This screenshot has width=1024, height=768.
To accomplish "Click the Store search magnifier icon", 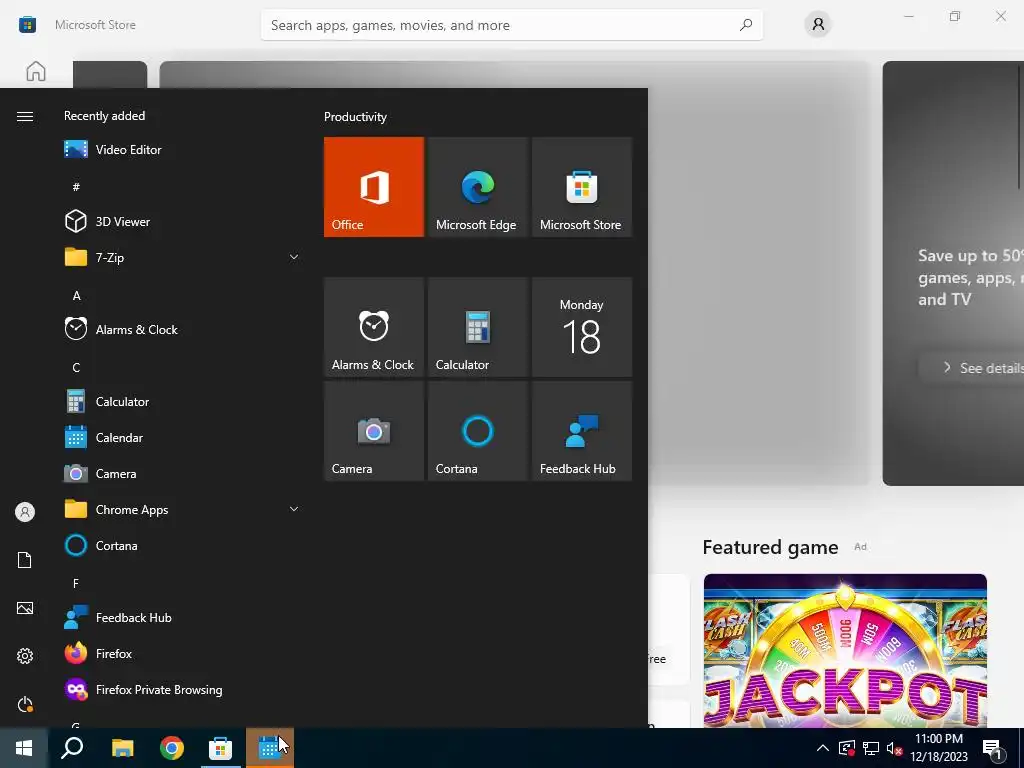I will [x=746, y=25].
